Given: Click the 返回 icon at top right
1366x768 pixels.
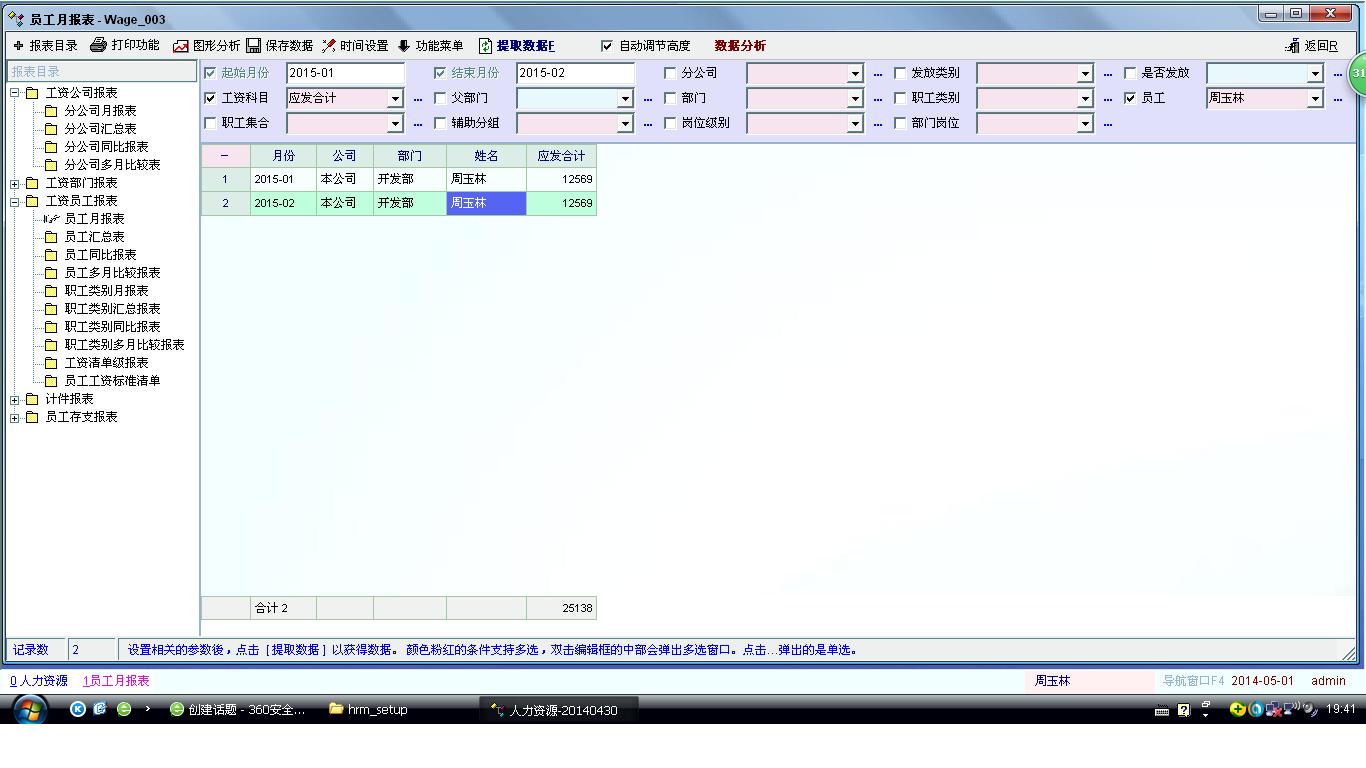Looking at the screenshot, I should (1293, 46).
